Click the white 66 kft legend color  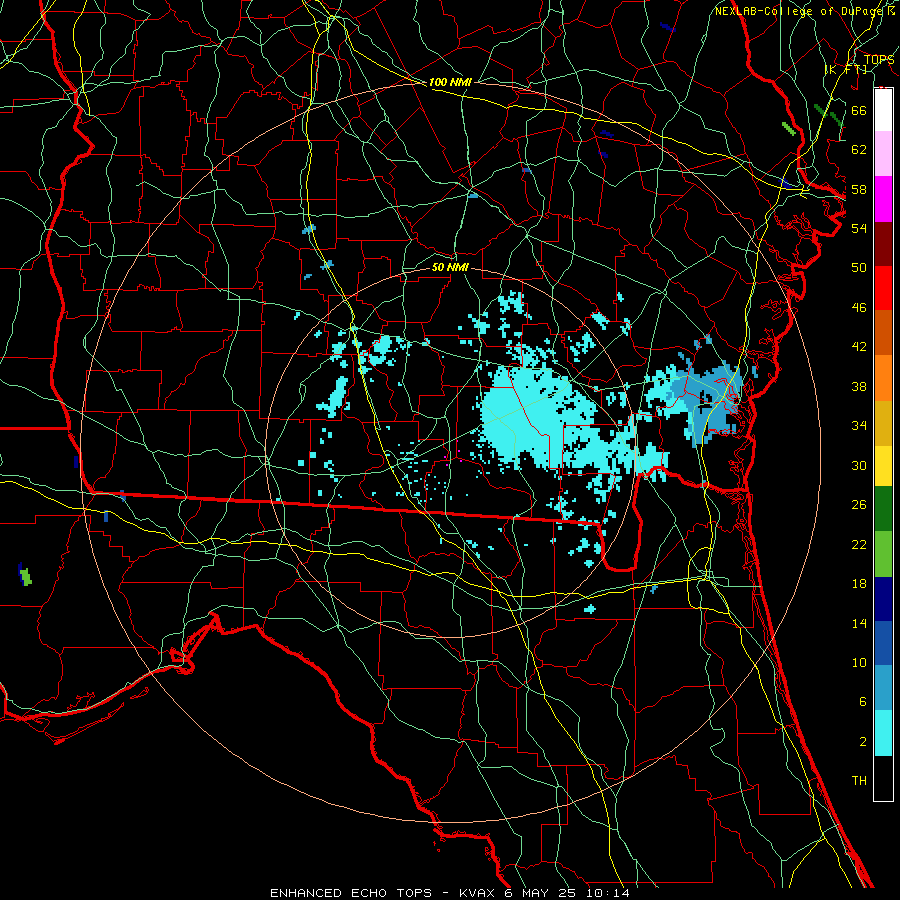[x=883, y=110]
